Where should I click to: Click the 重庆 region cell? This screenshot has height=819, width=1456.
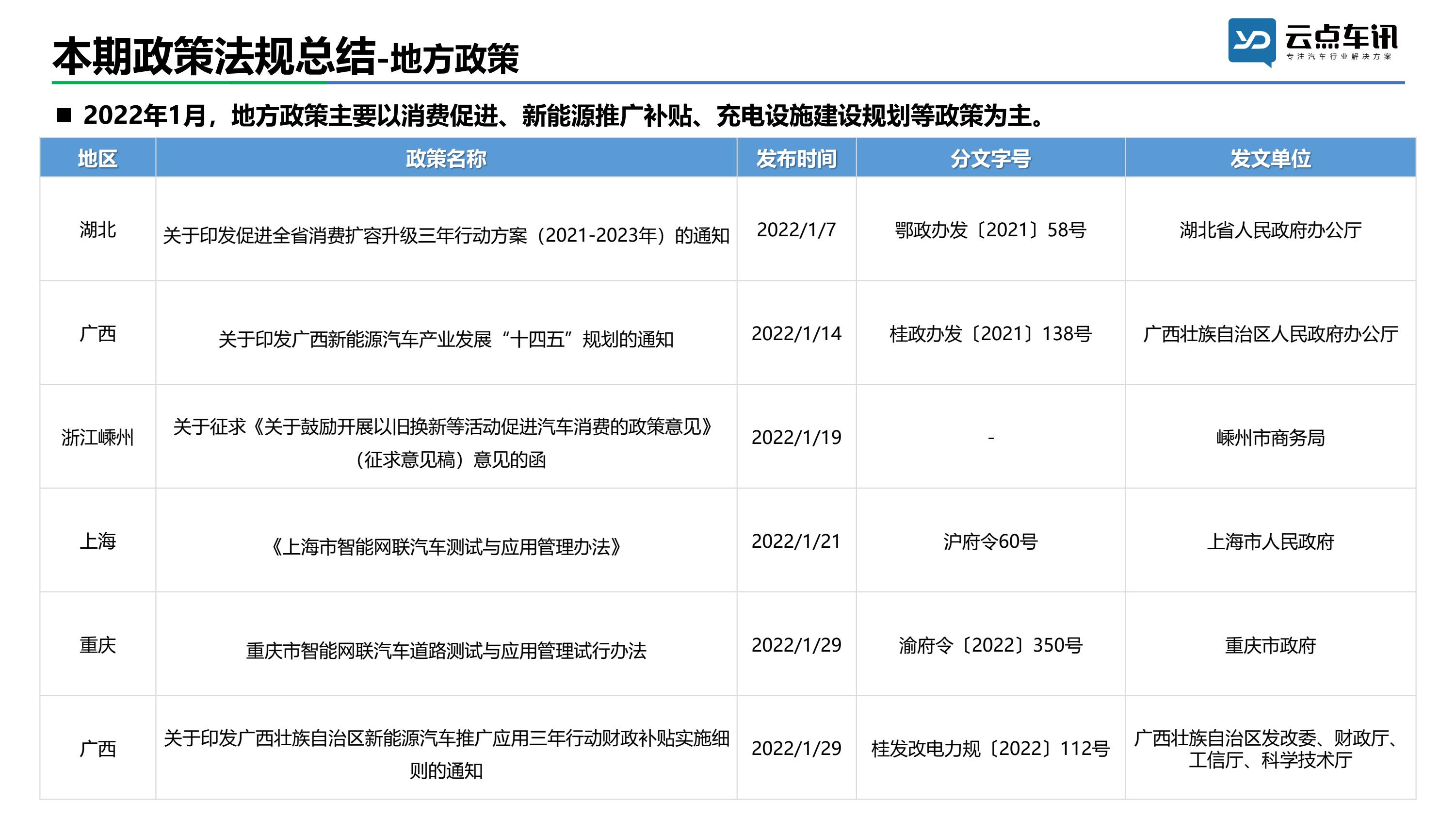pos(98,645)
